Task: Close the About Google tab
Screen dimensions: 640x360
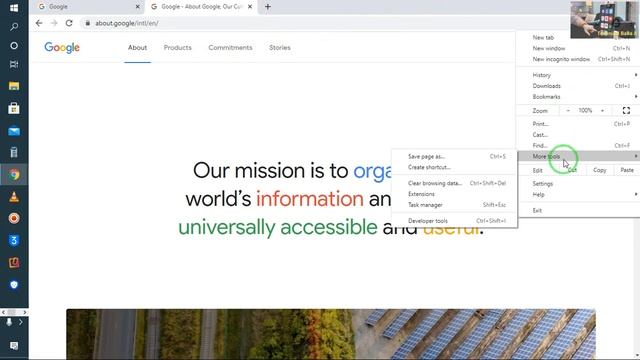Action: tap(250, 7)
